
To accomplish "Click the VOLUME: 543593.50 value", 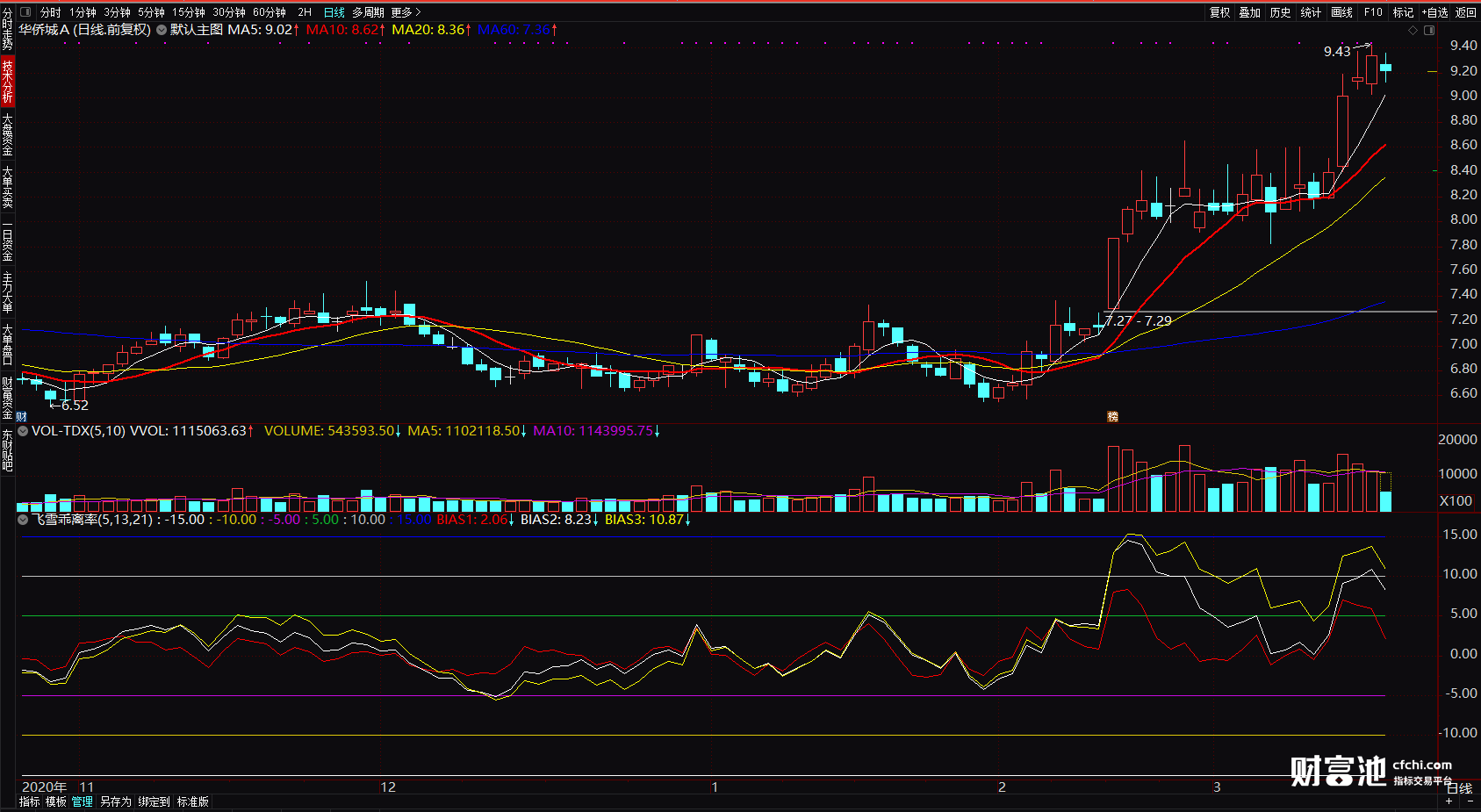I will coord(333,431).
